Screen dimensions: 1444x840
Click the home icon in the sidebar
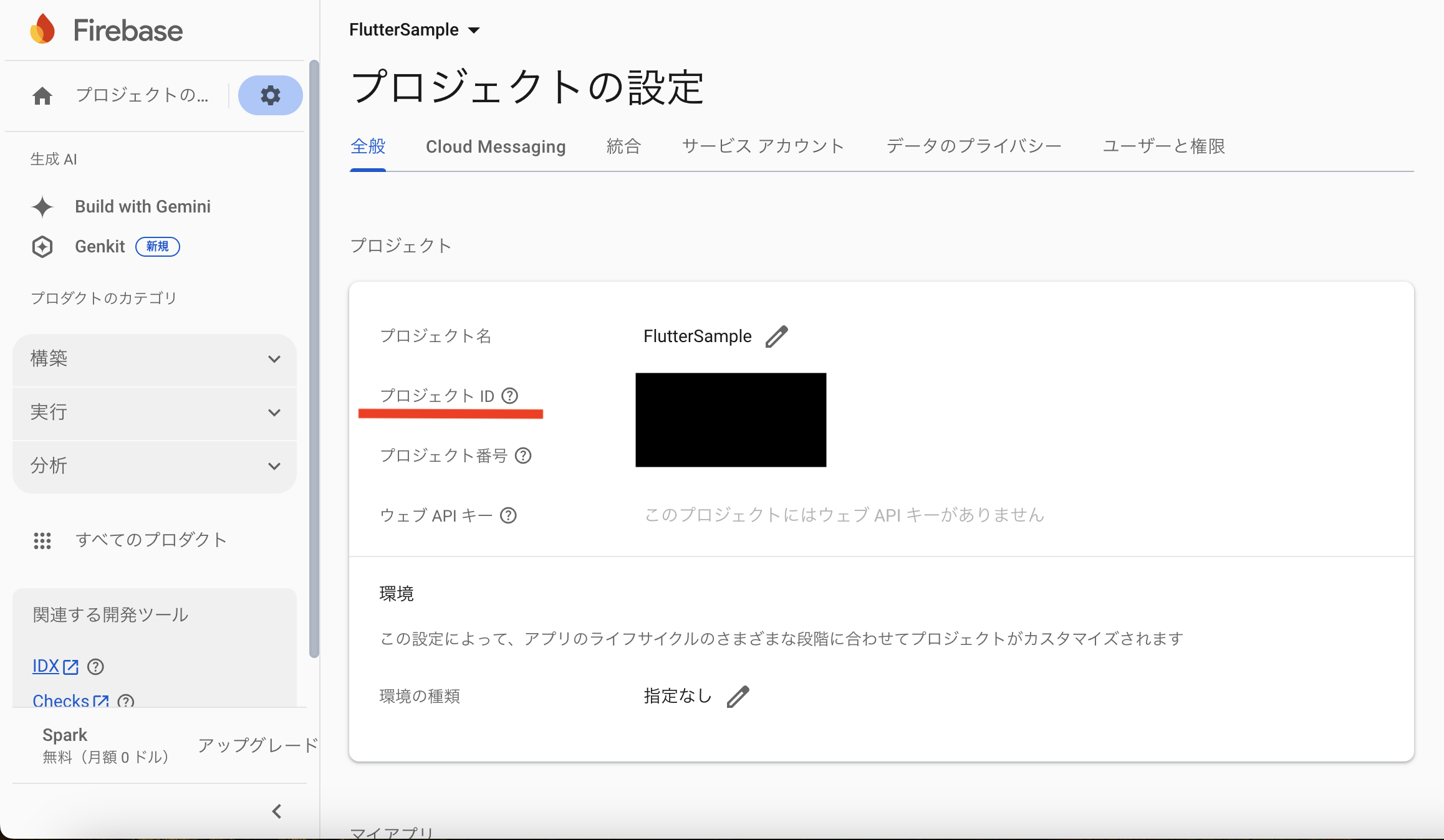point(42,95)
